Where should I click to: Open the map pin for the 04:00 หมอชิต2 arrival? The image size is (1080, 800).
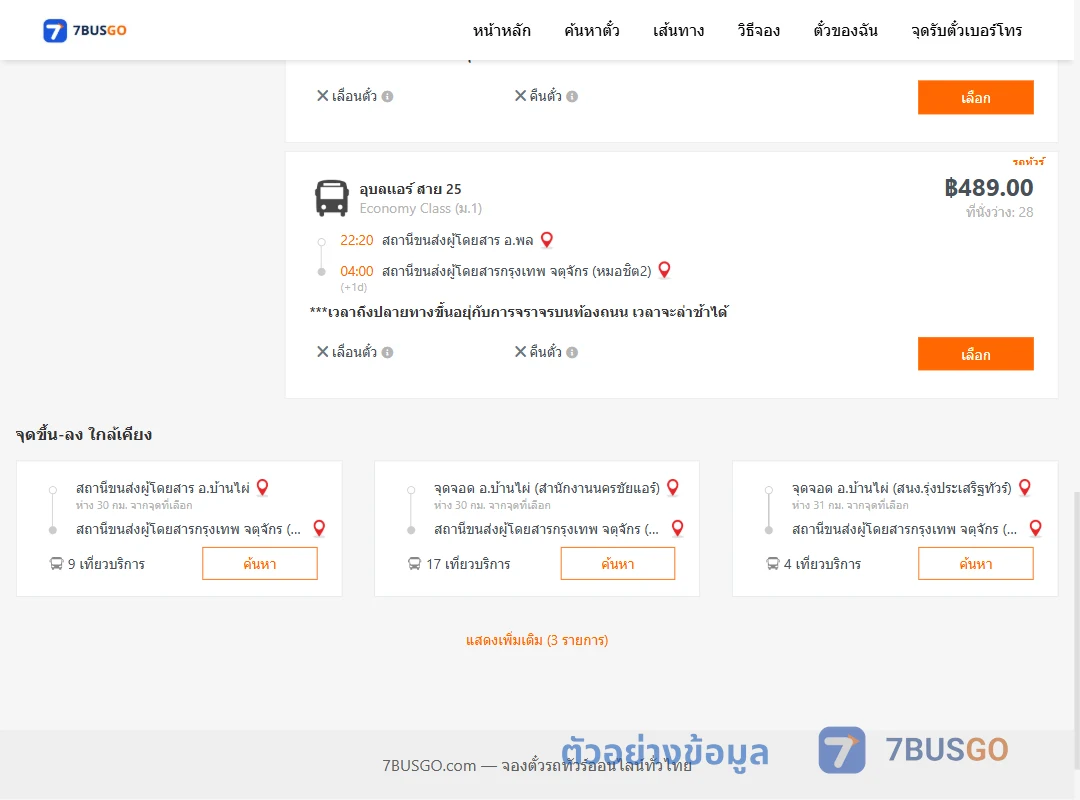pos(665,270)
